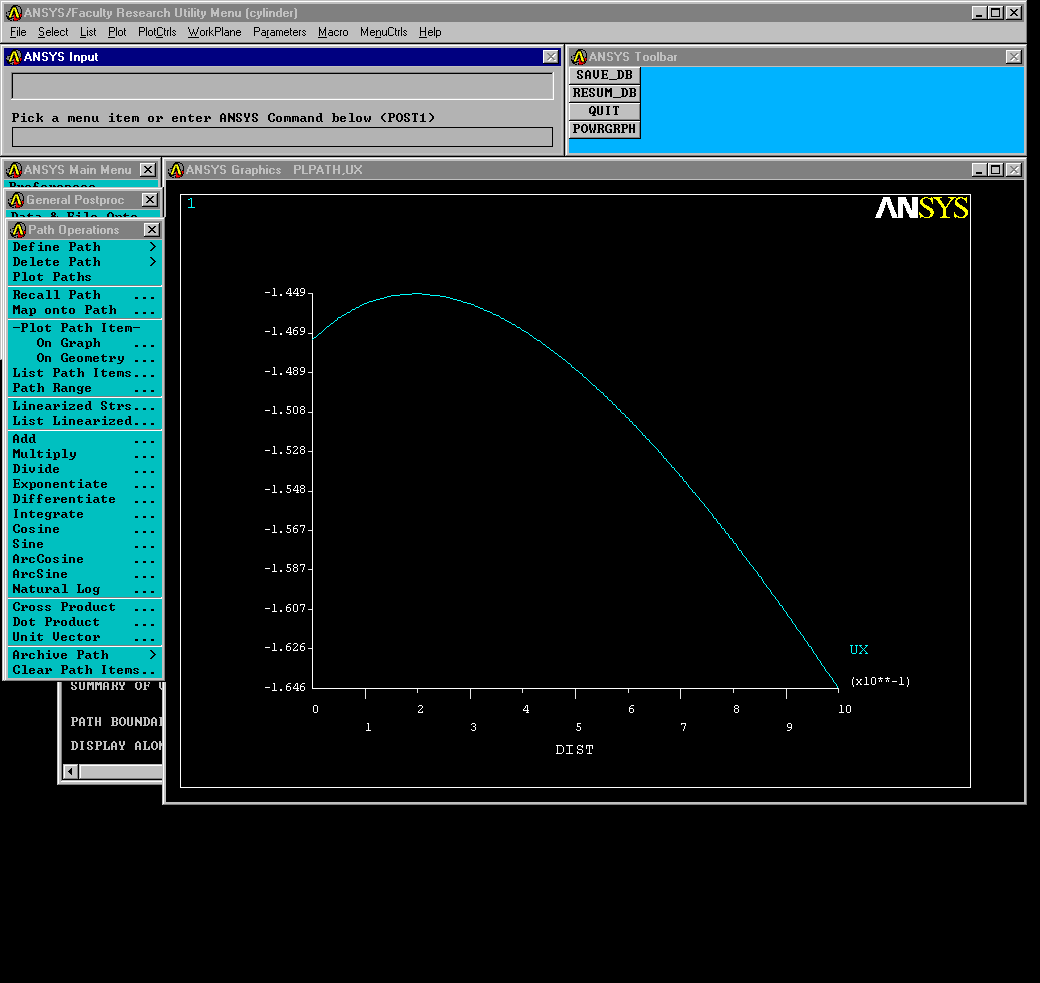1040x983 pixels.
Task: Select the Add path operation
Action: (84, 439)
